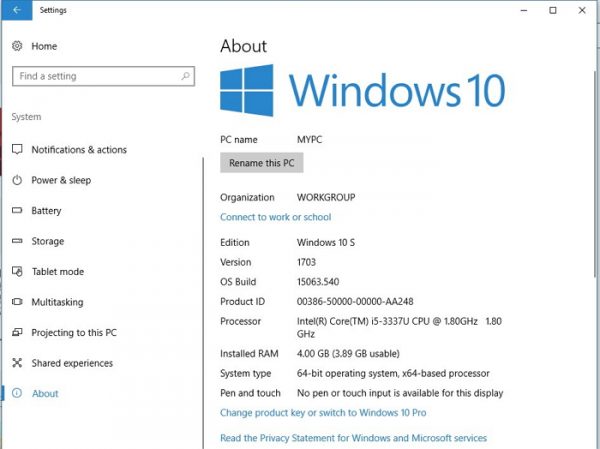The image size is (600, 449).
Task: Open Multitasking settings
Action: [x=57, y=302]
